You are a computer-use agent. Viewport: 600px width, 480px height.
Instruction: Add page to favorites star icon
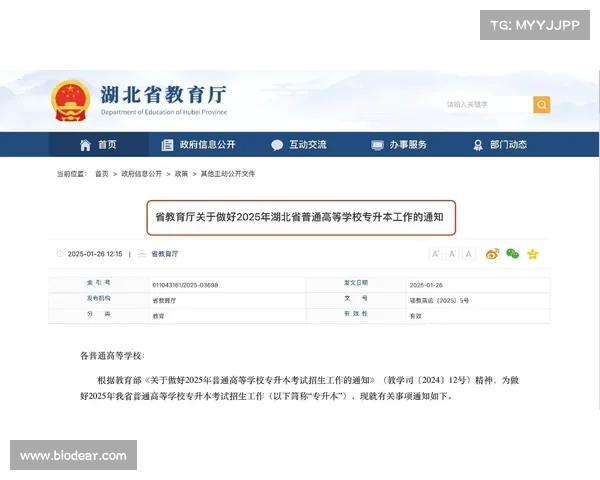tap(532, 254)
